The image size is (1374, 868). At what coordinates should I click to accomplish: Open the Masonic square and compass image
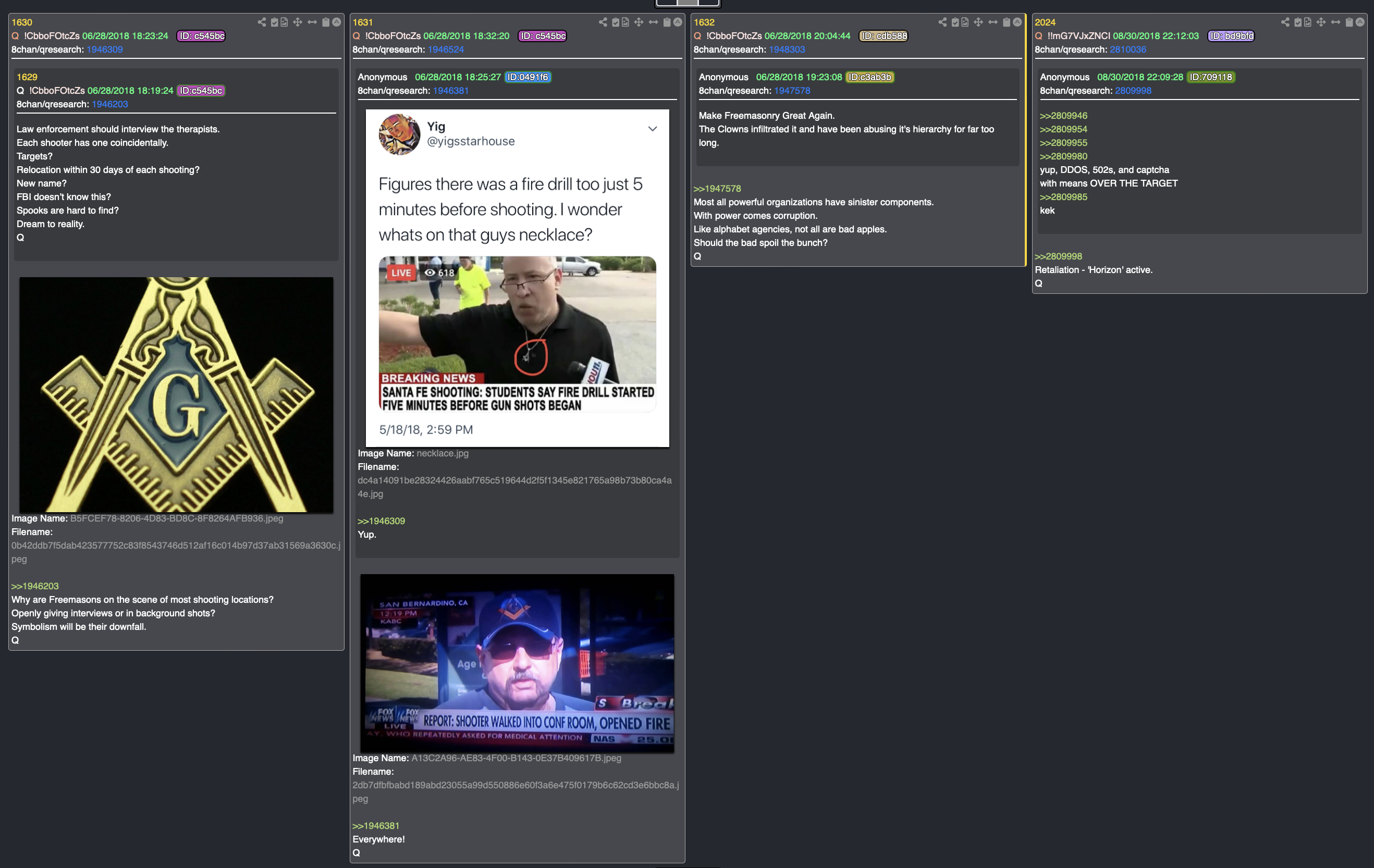pyautogui.click(x=176, y=394)
